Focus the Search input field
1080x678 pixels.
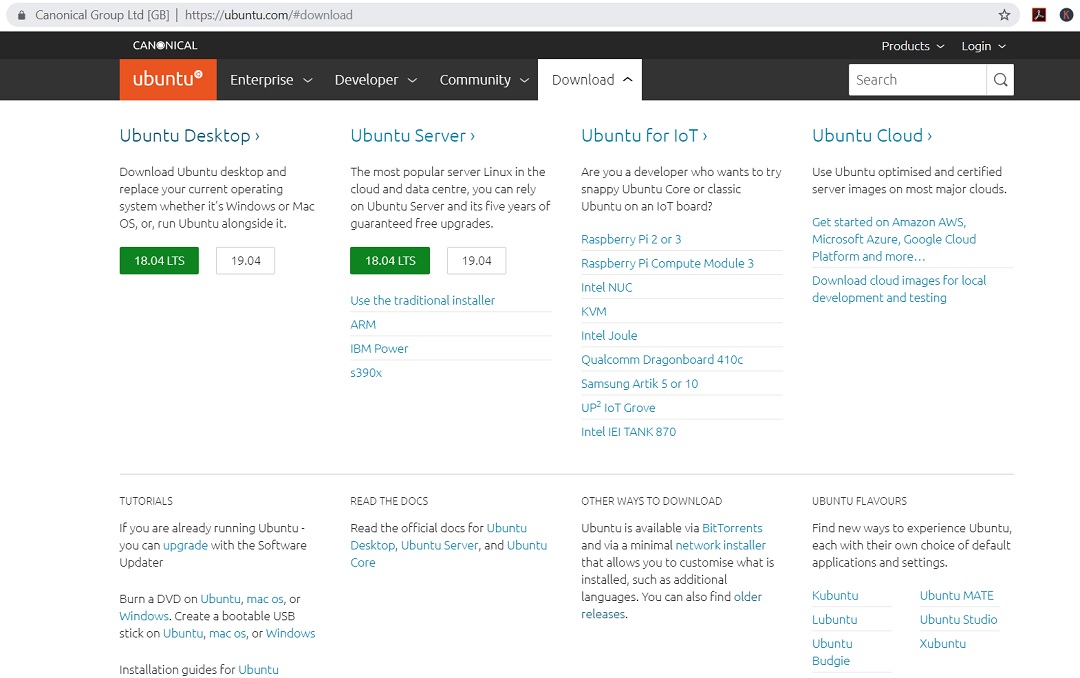pyautogui.click(x=917, y=80)
